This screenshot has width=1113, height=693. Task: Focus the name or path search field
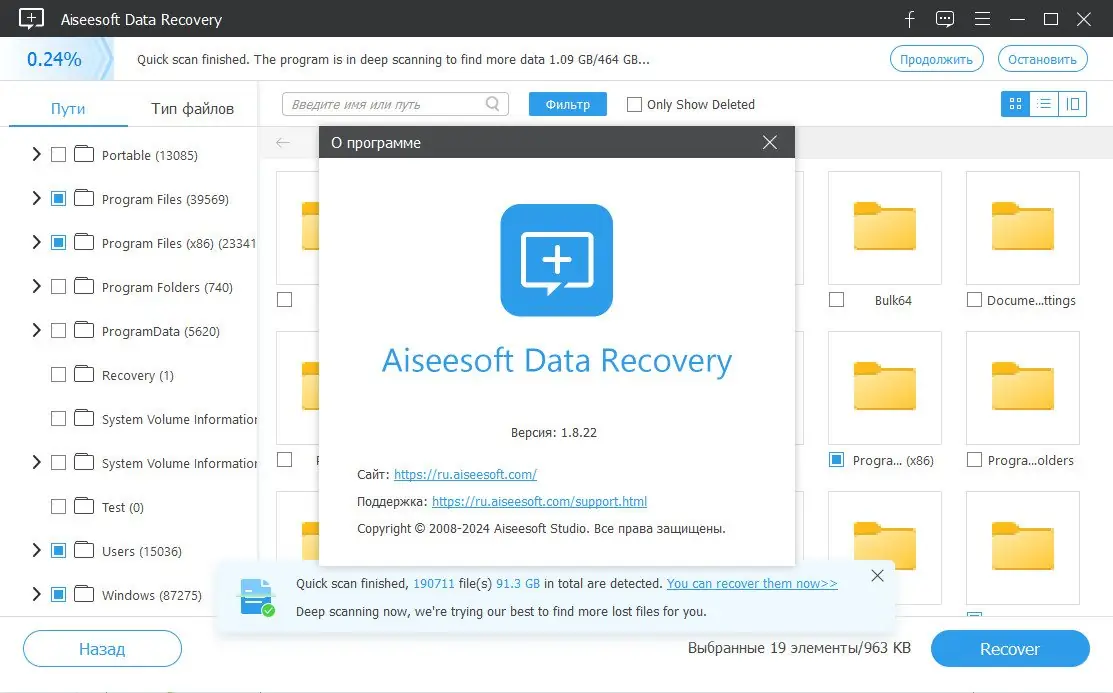(395, 104)
